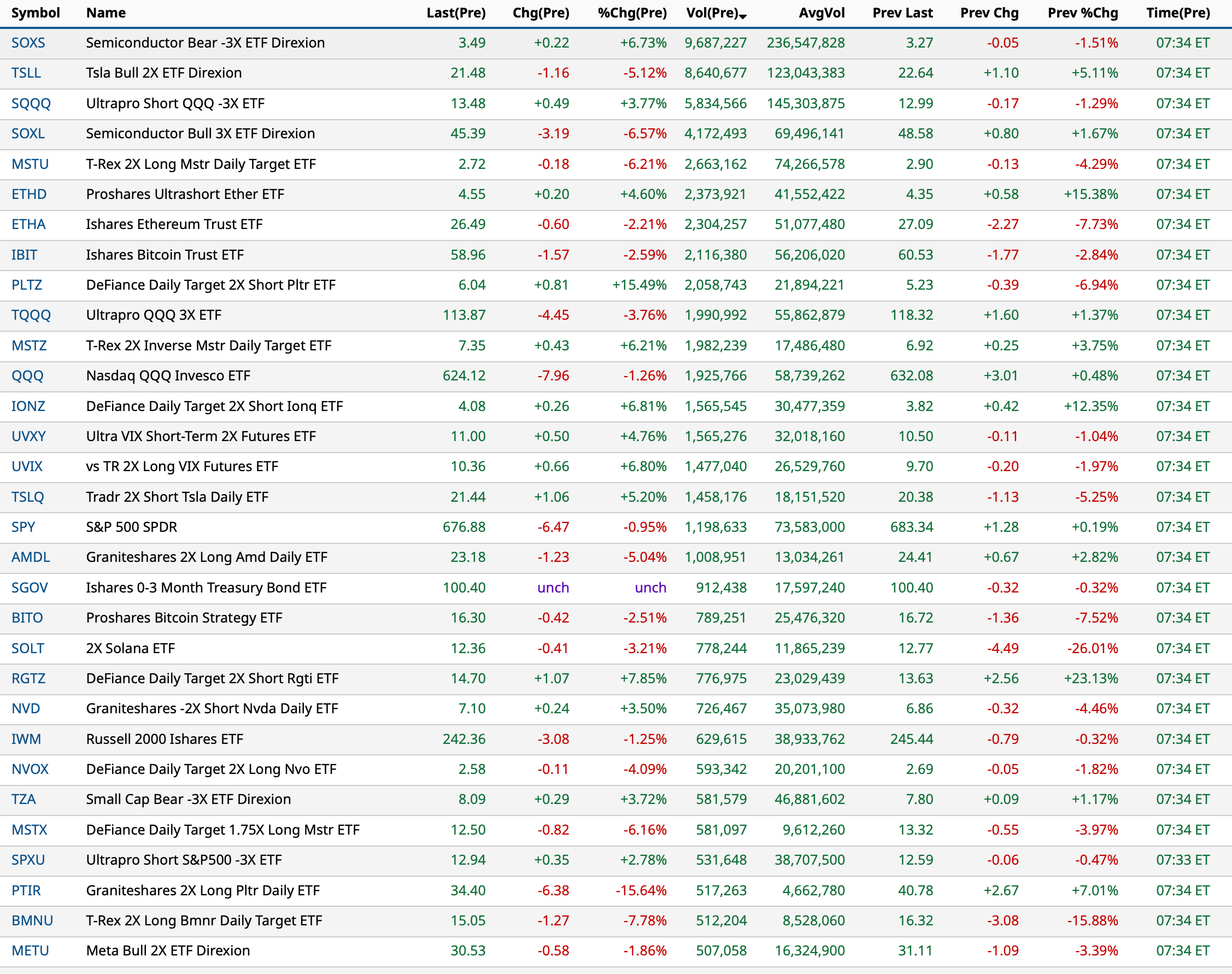Screen dimensions: 1232x974
Task: Select the PTIR ticker link
Action: click(x=26, y=890)
